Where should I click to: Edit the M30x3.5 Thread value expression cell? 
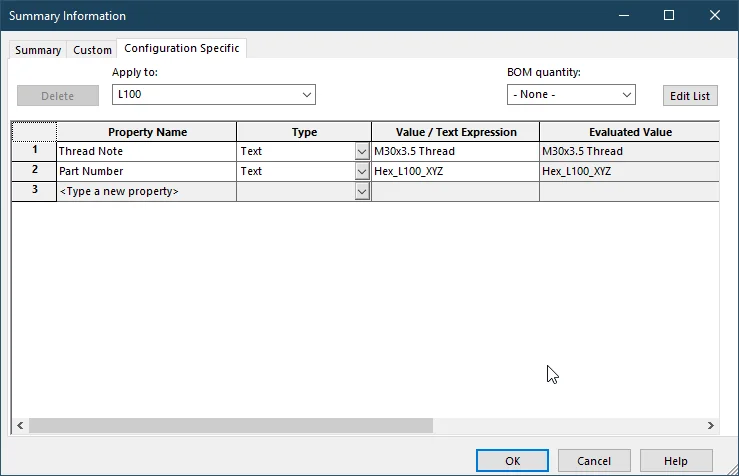(x=455, y=152)
